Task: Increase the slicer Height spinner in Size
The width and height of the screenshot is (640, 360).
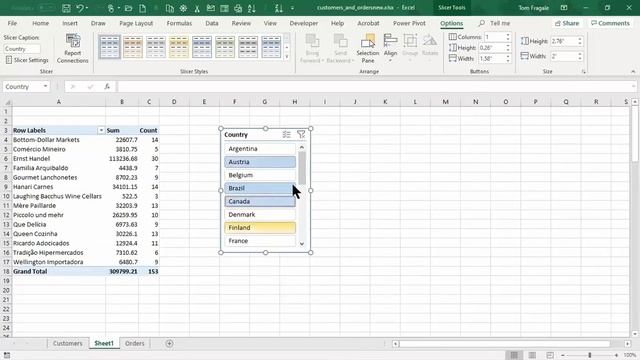Action: 580,39
